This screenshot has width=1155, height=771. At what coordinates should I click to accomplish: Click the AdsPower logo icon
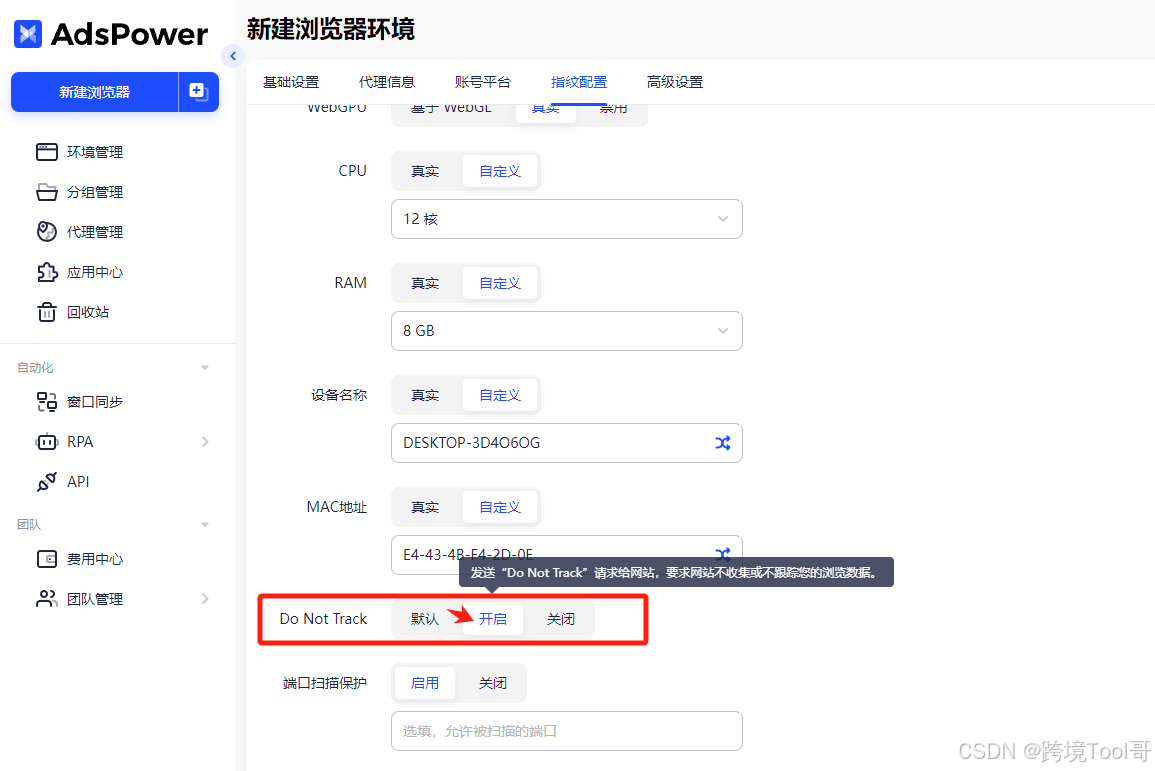point(28,34)
